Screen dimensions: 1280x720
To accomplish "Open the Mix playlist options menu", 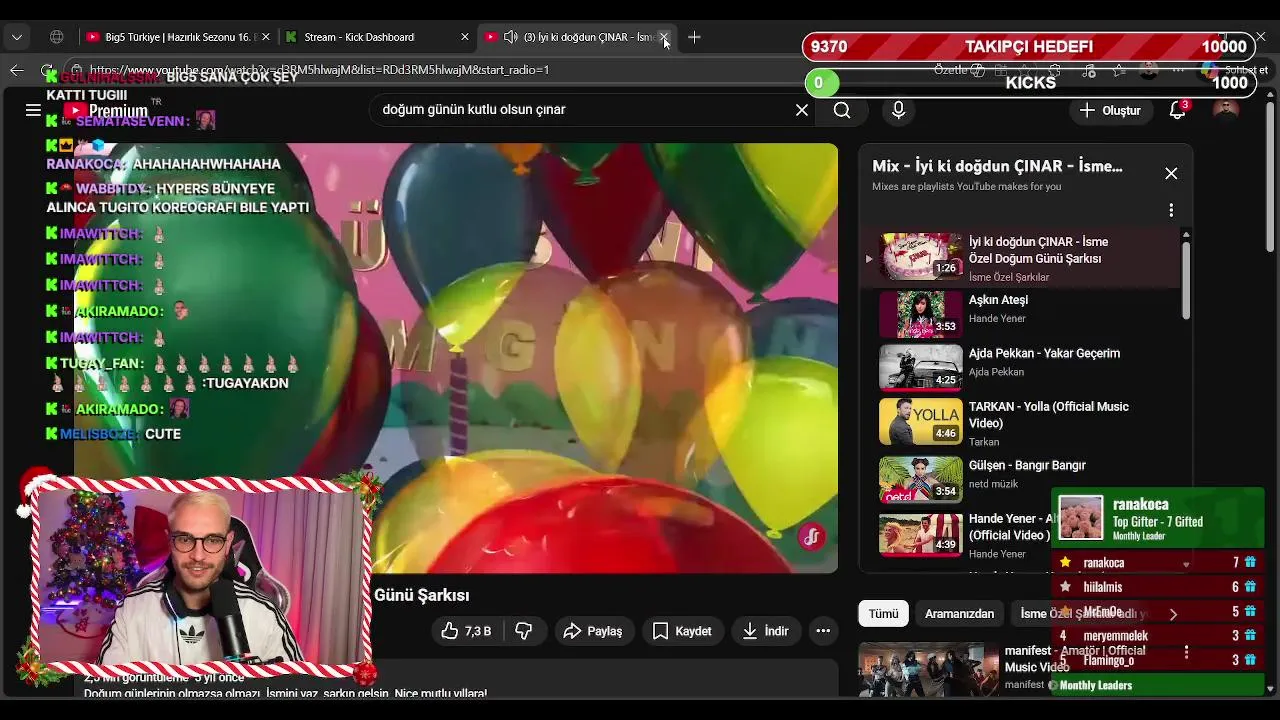I will click(x=1171, y=210).
